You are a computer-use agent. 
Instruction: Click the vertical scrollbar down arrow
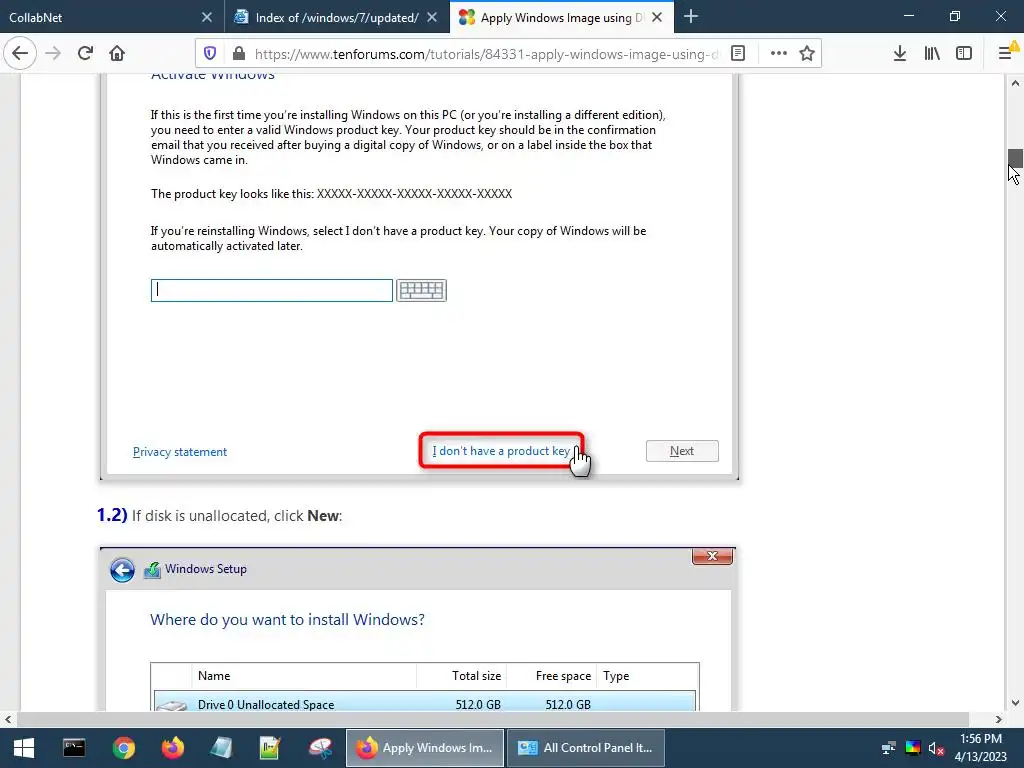click(x=1015, y=703)
